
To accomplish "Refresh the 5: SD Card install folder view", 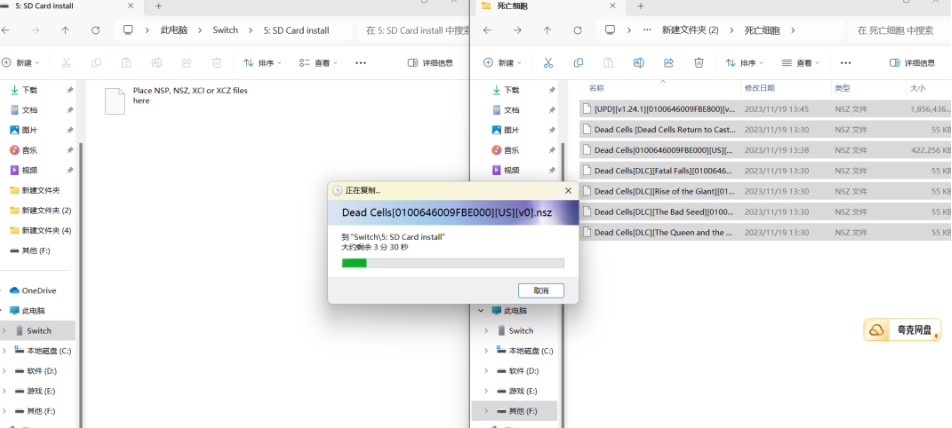I will 95,30.
